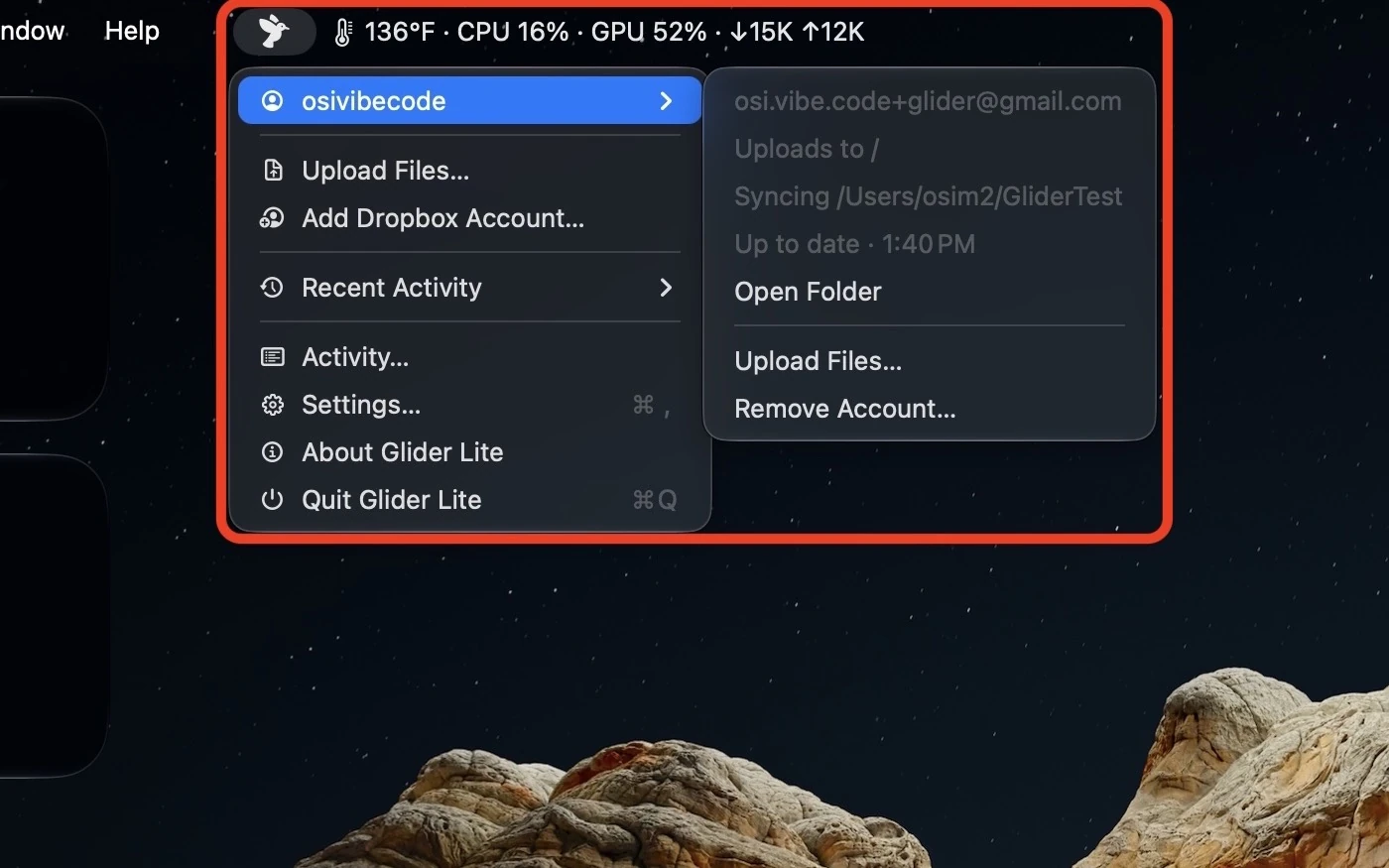Click the "Up to date · 1:40 PM" status
This screenshot has height=868, width=1389.
pos(854,244)
